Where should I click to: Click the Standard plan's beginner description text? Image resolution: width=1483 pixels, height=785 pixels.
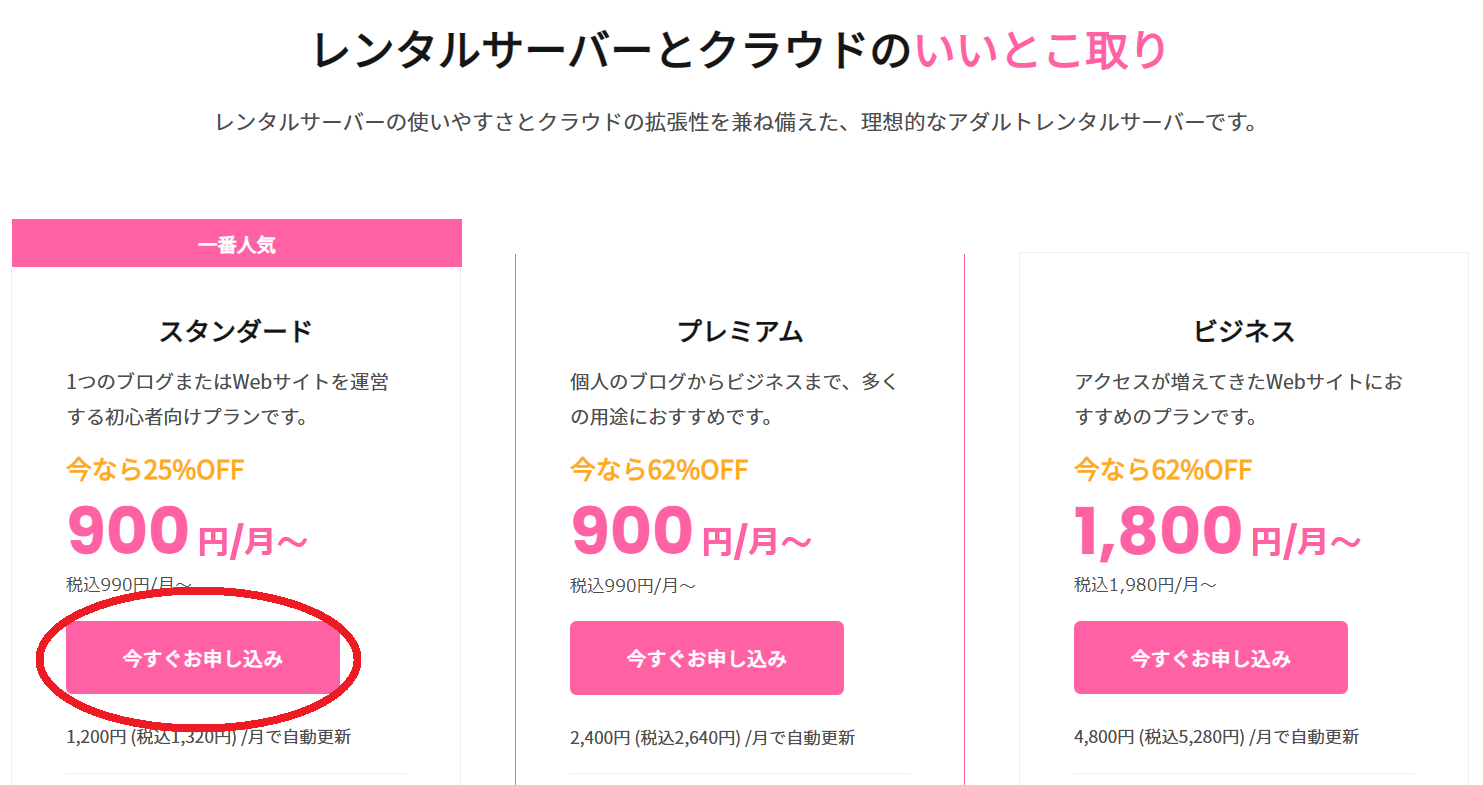click(x=227, y=399)
